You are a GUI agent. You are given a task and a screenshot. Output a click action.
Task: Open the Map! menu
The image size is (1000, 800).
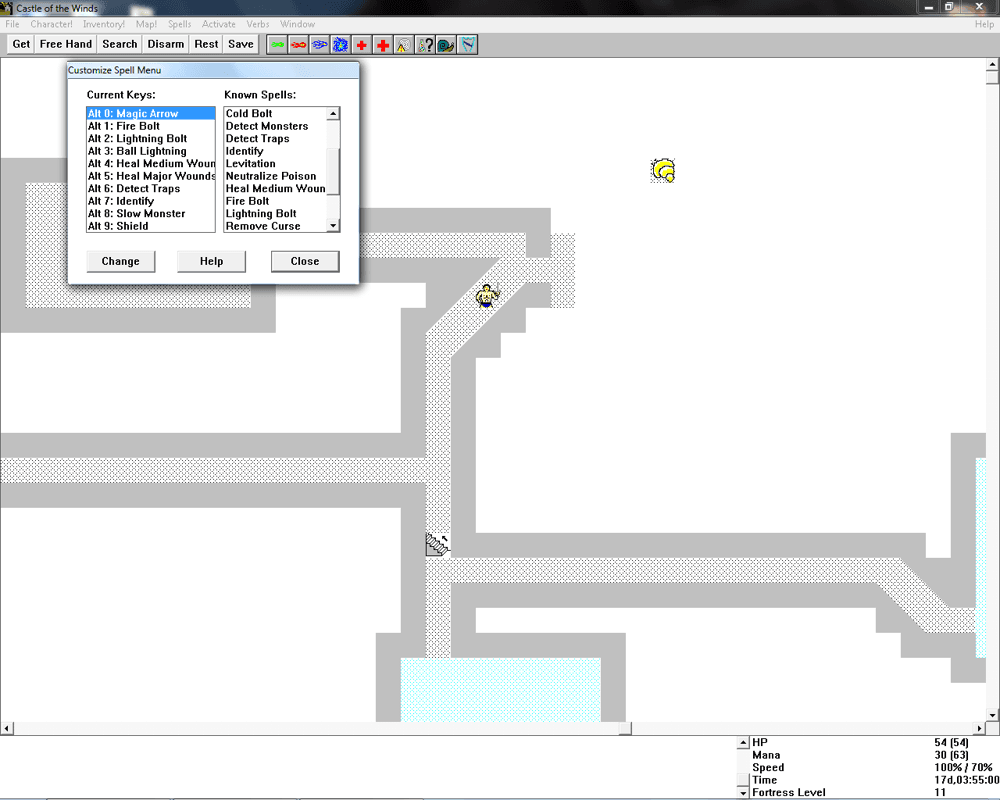(x=146, y=24)
